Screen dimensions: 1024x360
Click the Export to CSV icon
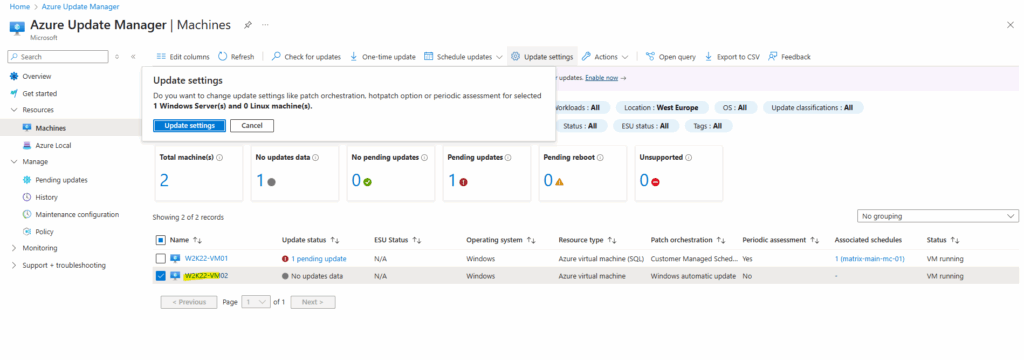click(x=709, y=57)
